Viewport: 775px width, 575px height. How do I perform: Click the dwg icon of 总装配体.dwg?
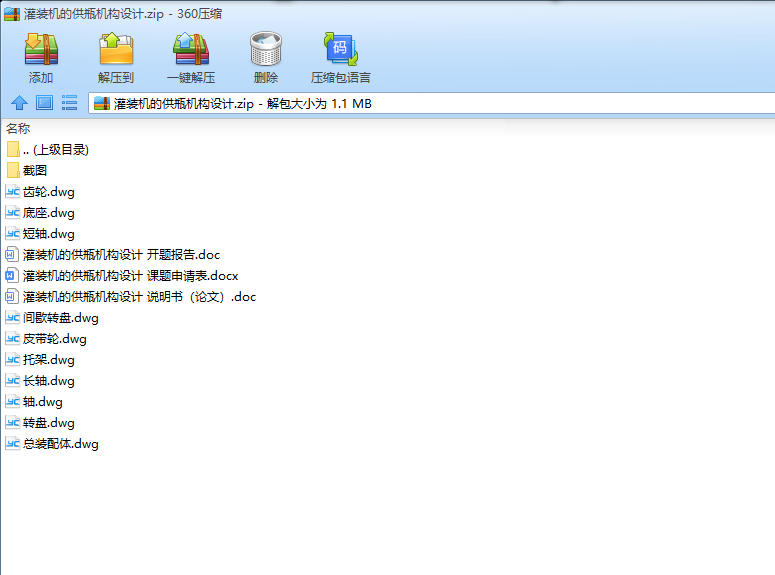(12, 444)
